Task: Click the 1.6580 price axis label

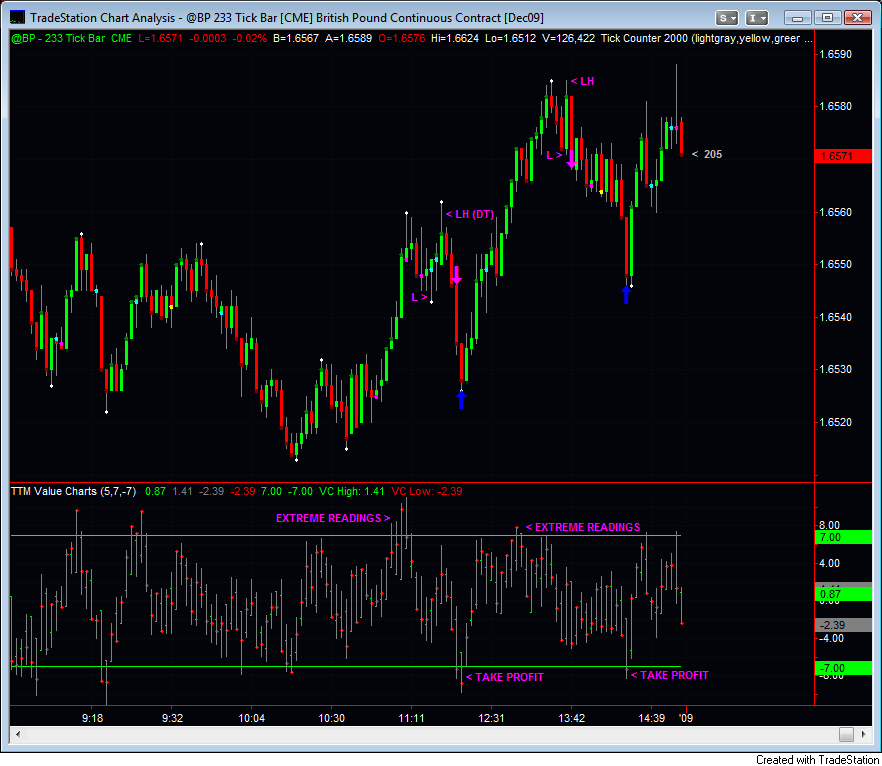Action: (835, 106)
